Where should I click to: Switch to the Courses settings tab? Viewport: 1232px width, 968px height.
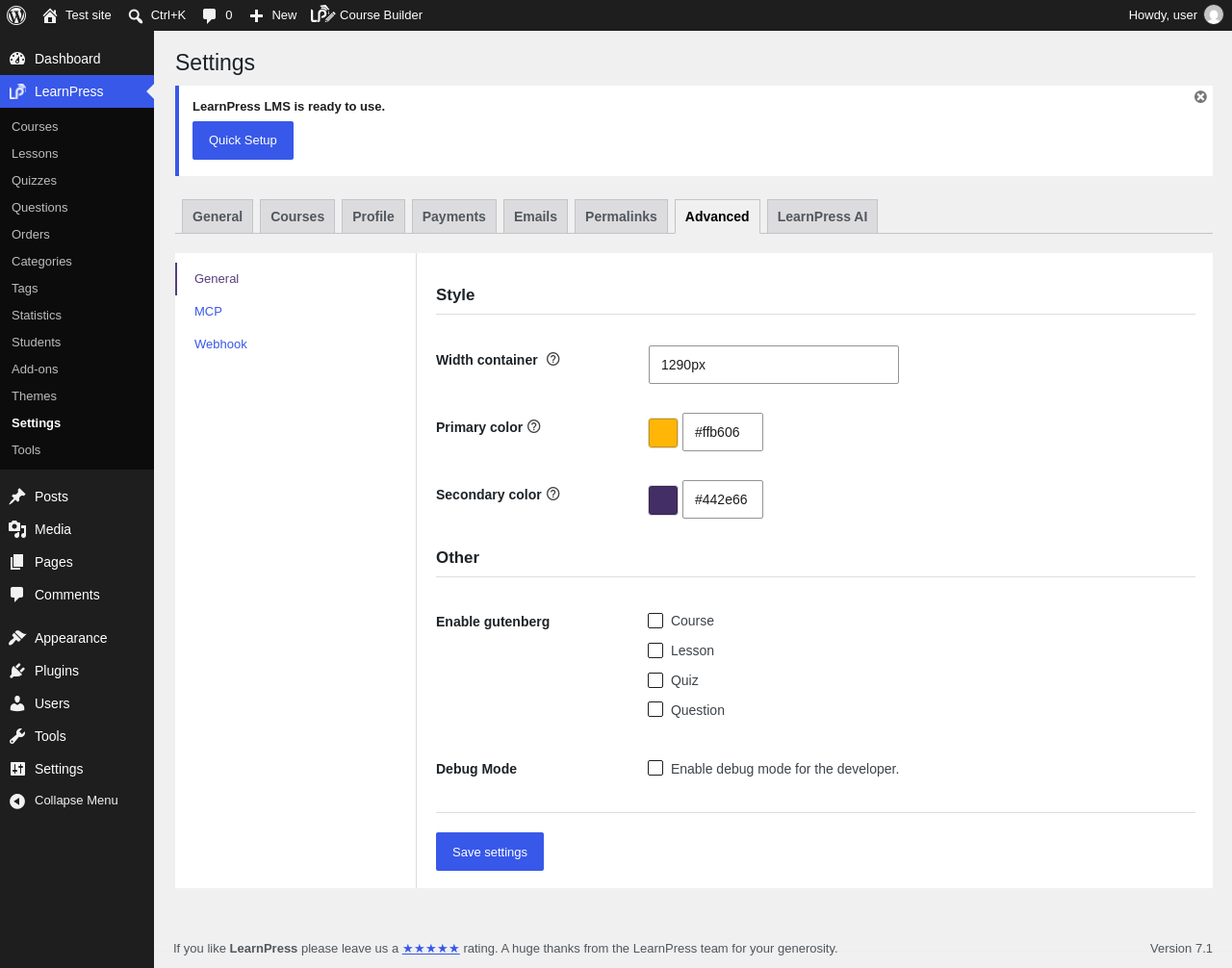click(297, 217)
